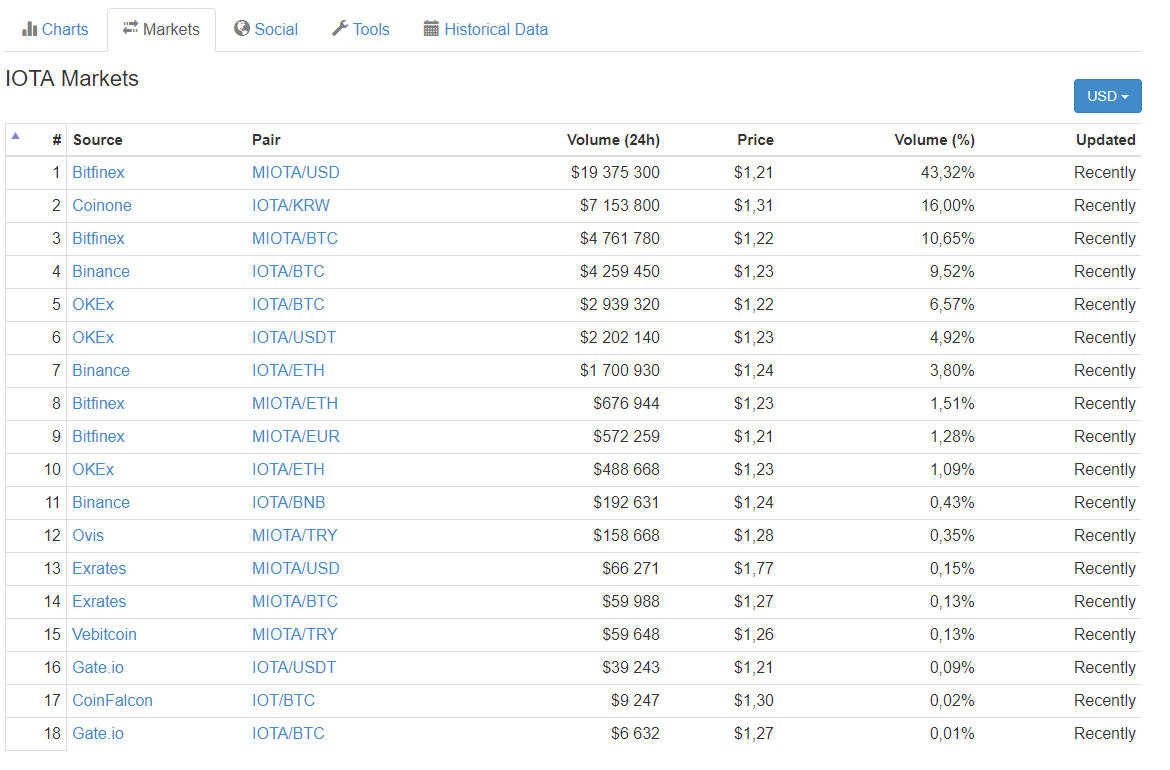Open the Vebitcoin exchange link
The height and width of the screenshot is (770, 1170).
104,635
